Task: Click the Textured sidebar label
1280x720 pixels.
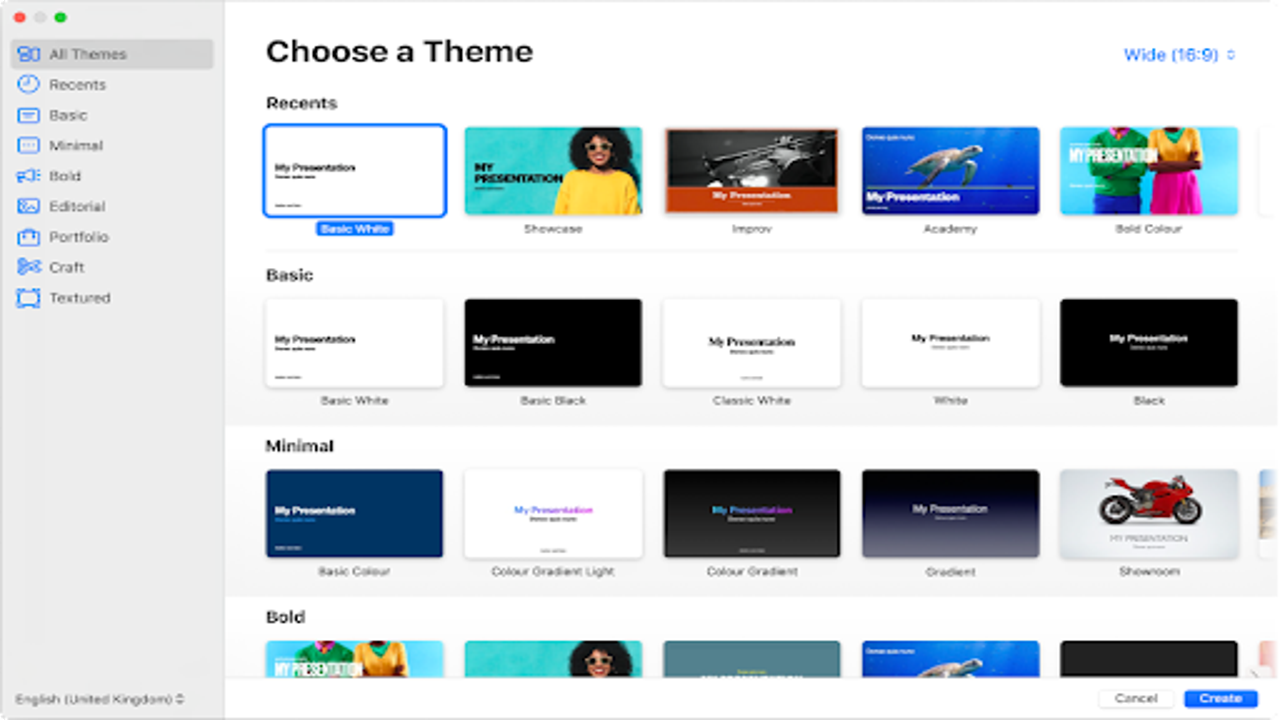Action: pos(80,298)
